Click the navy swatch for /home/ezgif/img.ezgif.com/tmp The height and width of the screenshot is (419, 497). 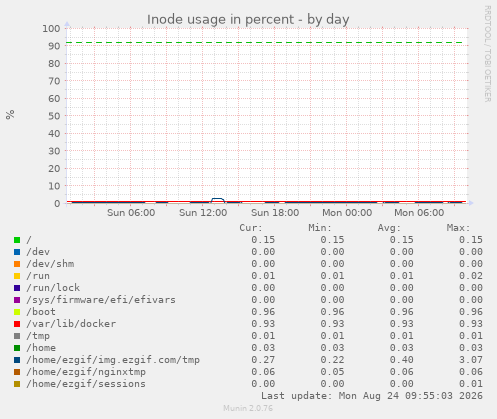[17, 360]
